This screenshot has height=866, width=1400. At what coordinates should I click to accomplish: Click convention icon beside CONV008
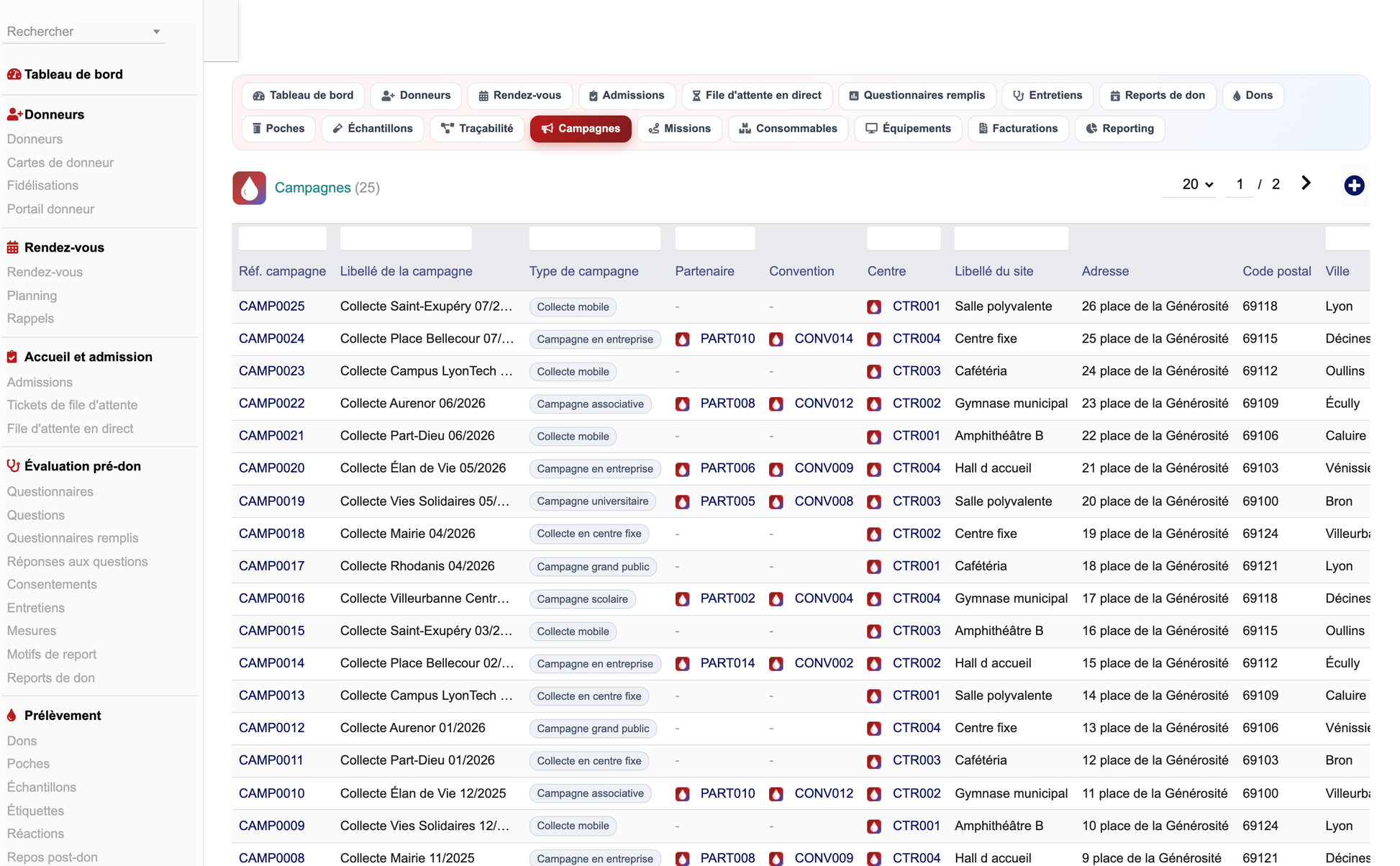[x=776, y=502]
